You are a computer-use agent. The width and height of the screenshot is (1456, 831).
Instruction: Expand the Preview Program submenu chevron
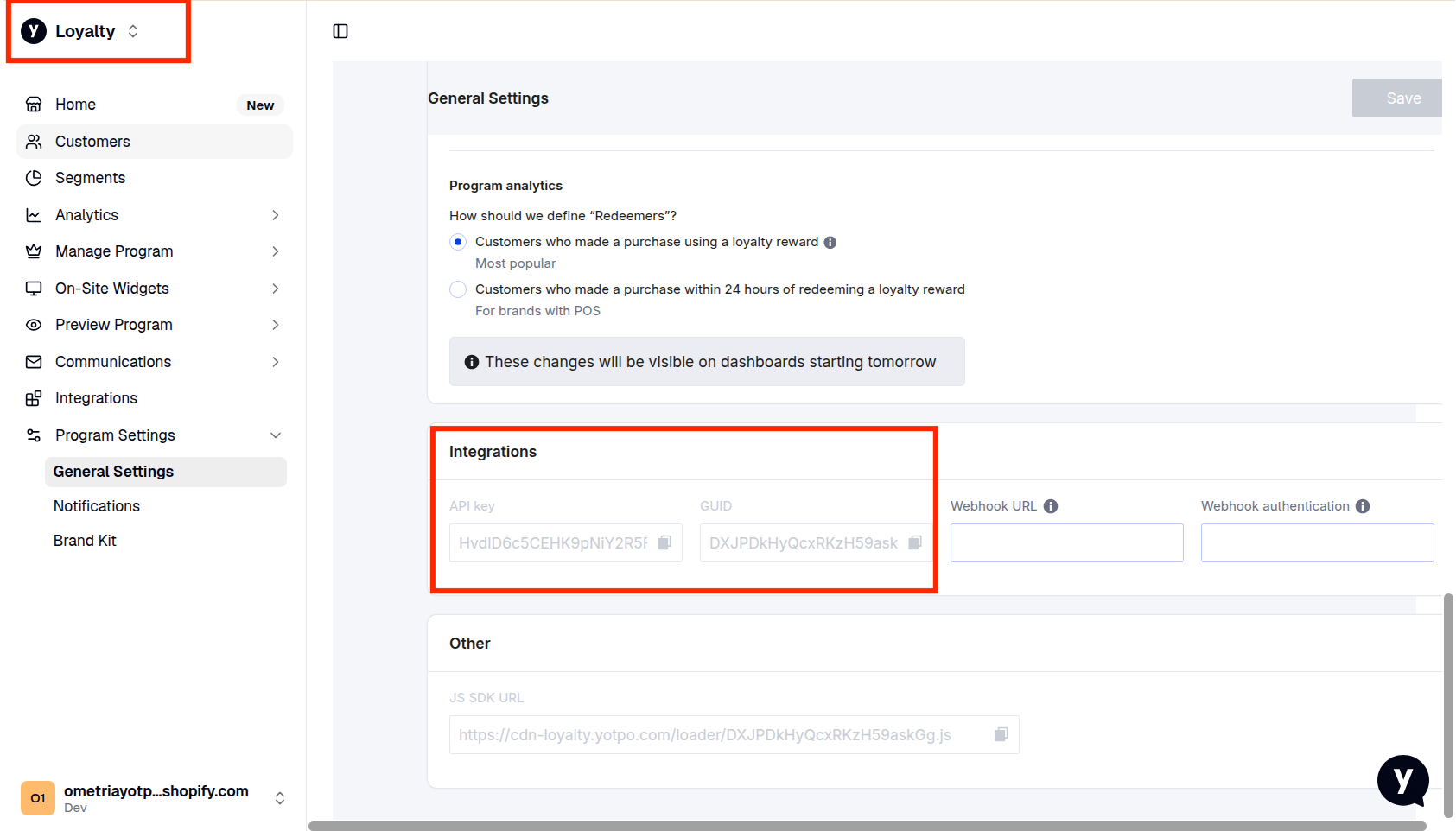(x=276, y=325)
